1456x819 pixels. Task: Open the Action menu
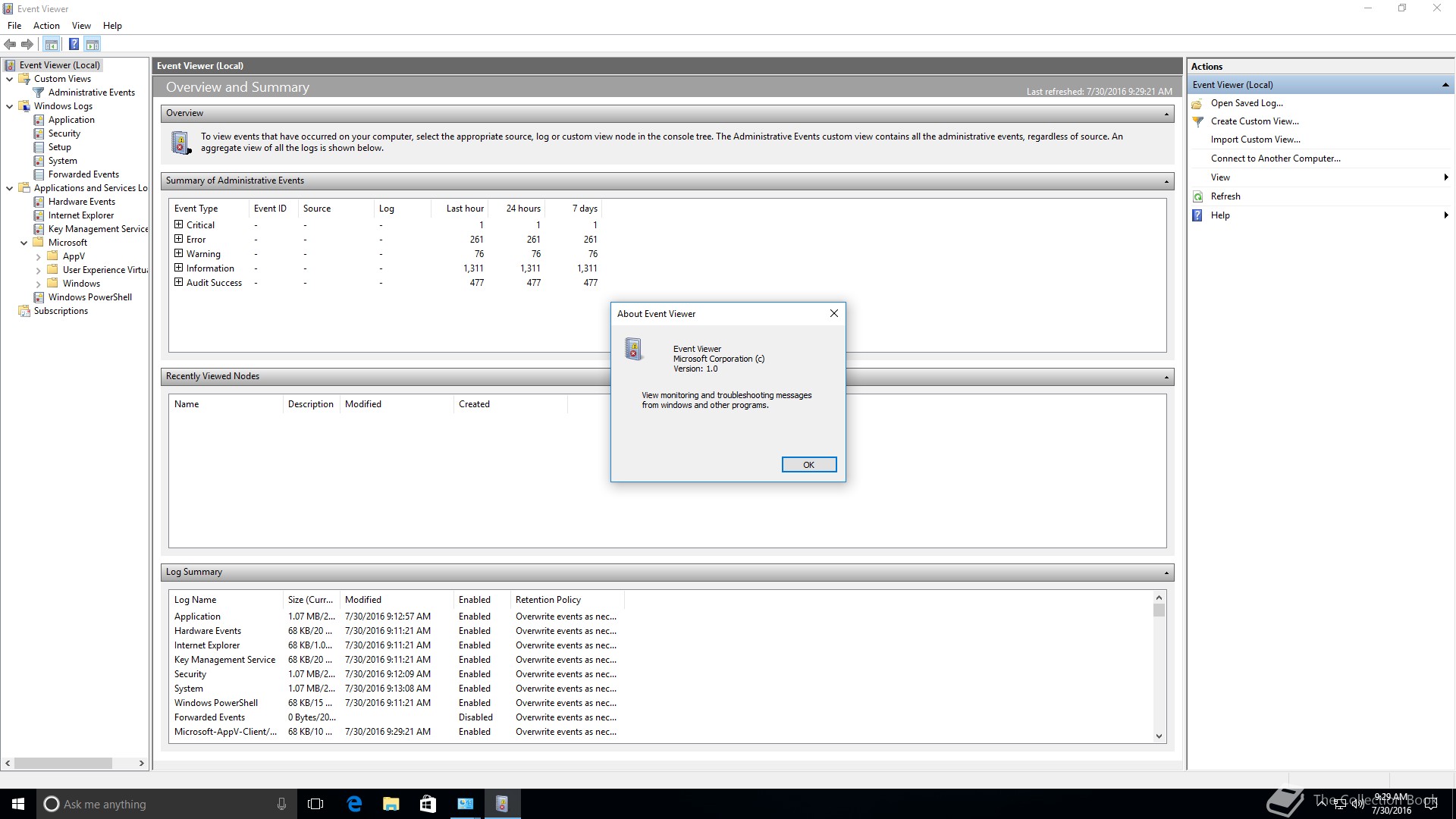click(x=46, y=26)
